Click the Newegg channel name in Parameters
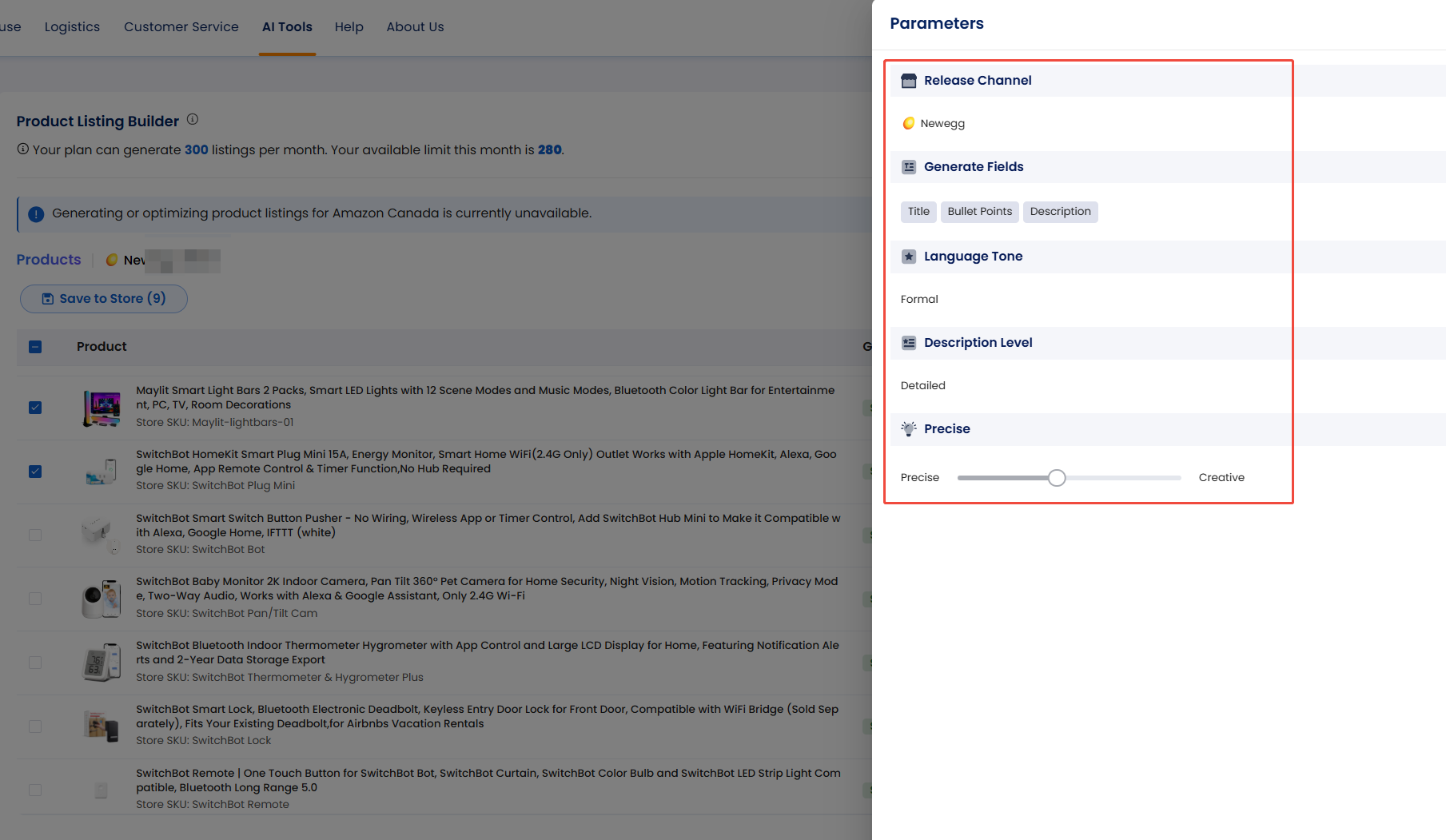Screen dimensions: 1446x840 (942, 124)
